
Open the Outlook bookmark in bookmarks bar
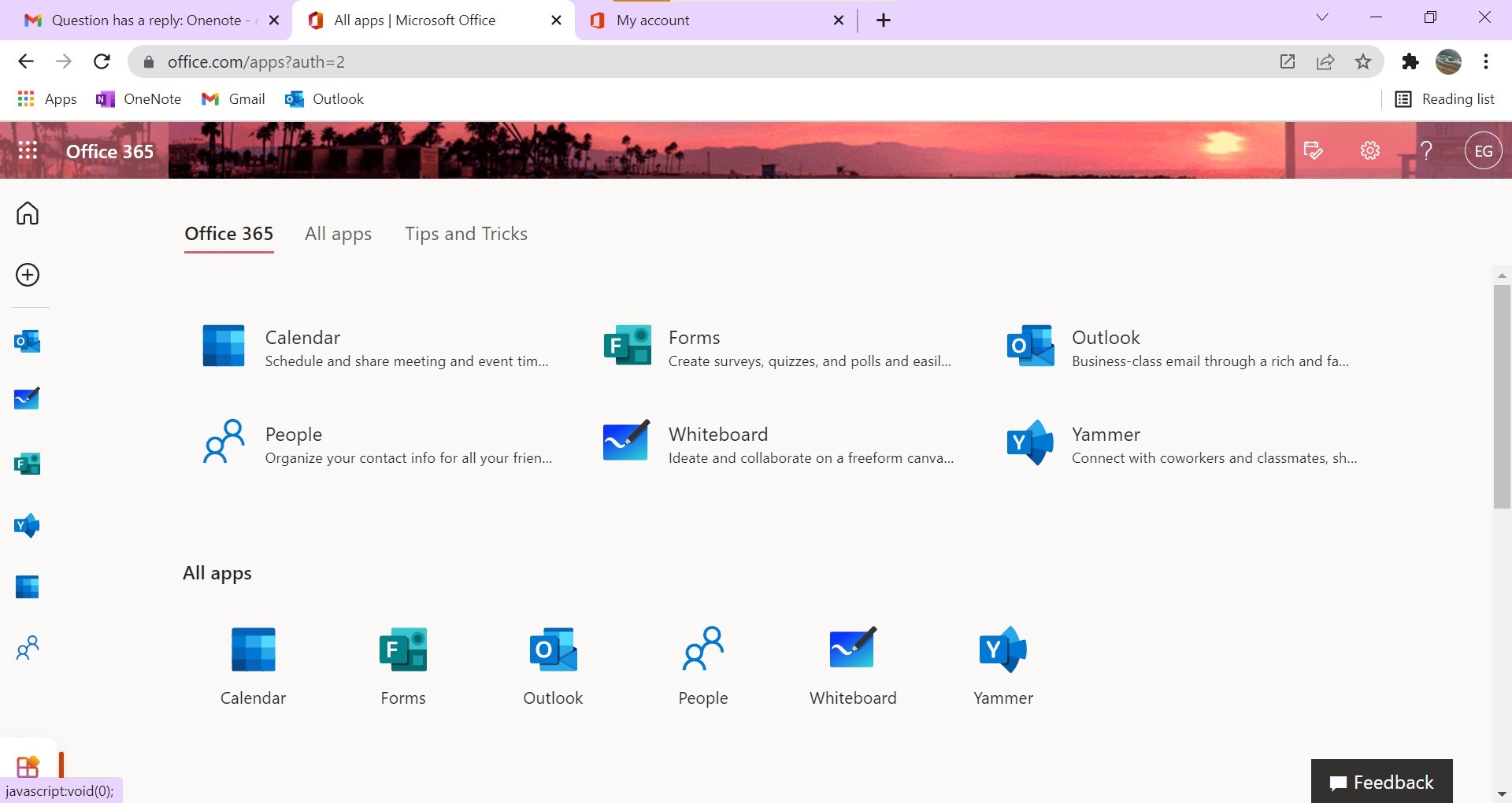click(x=324, y=99)
